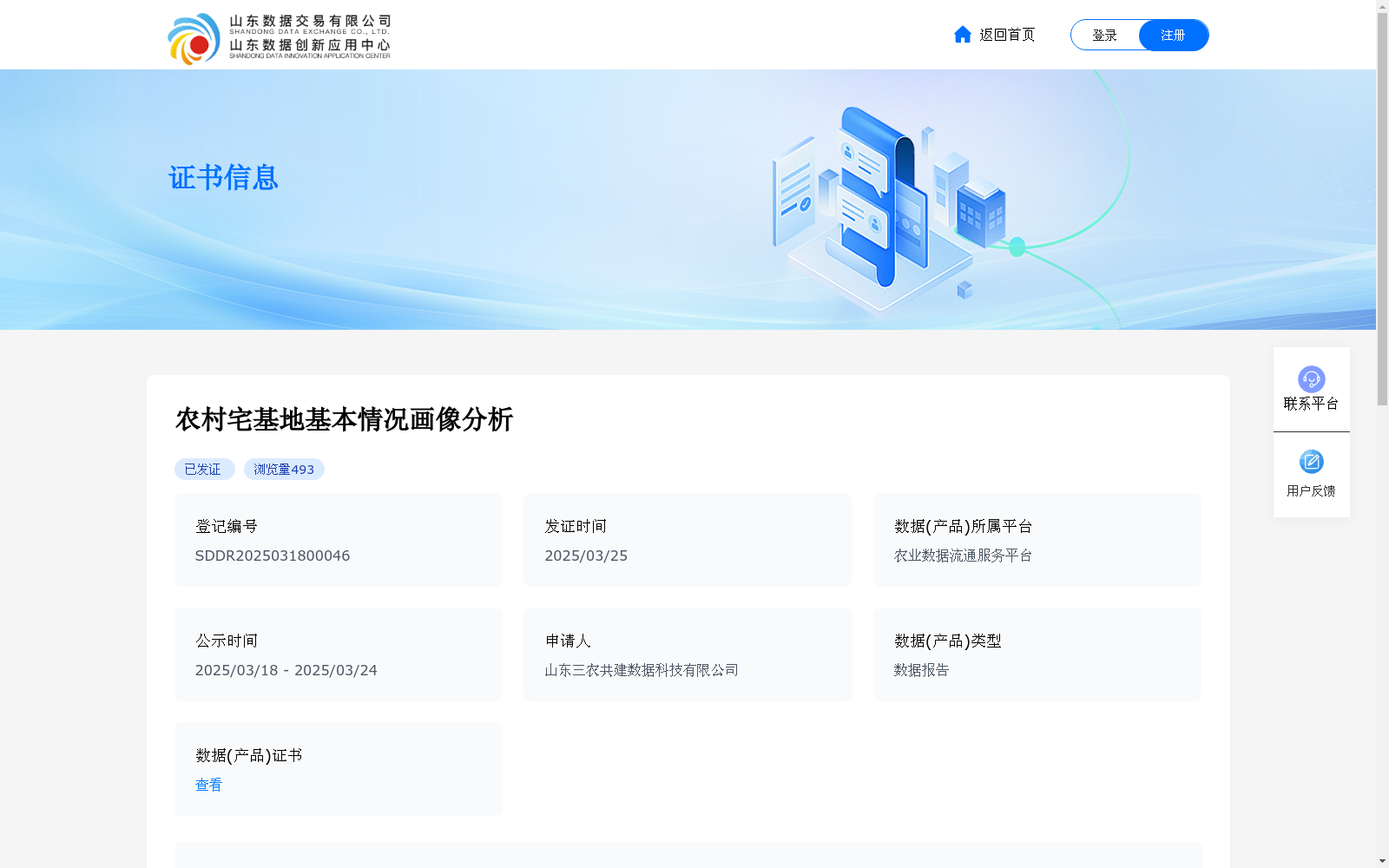Select the 数据(产品)证书 card
The width and height of the screenshot is (1389, 868).
[x=338, y=768]
